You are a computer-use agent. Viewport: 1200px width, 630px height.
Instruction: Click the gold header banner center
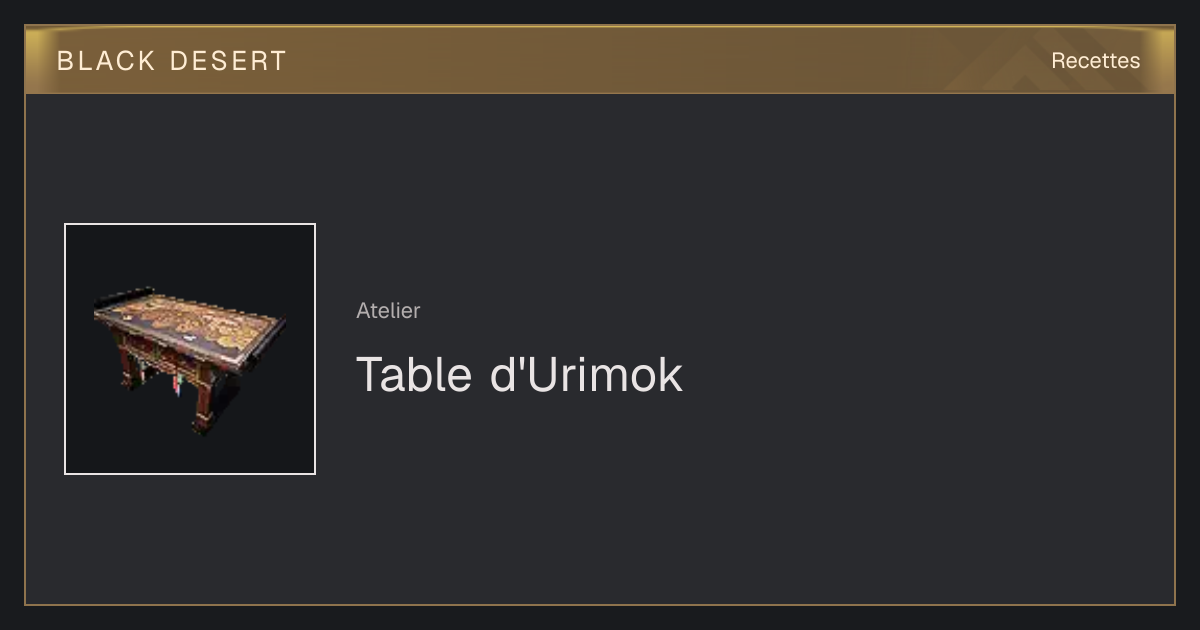(x=600, y=60)
